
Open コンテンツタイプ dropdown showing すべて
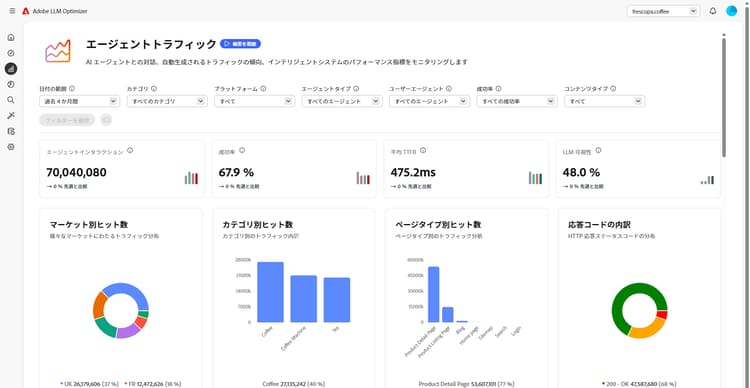(x=605, y=101)
